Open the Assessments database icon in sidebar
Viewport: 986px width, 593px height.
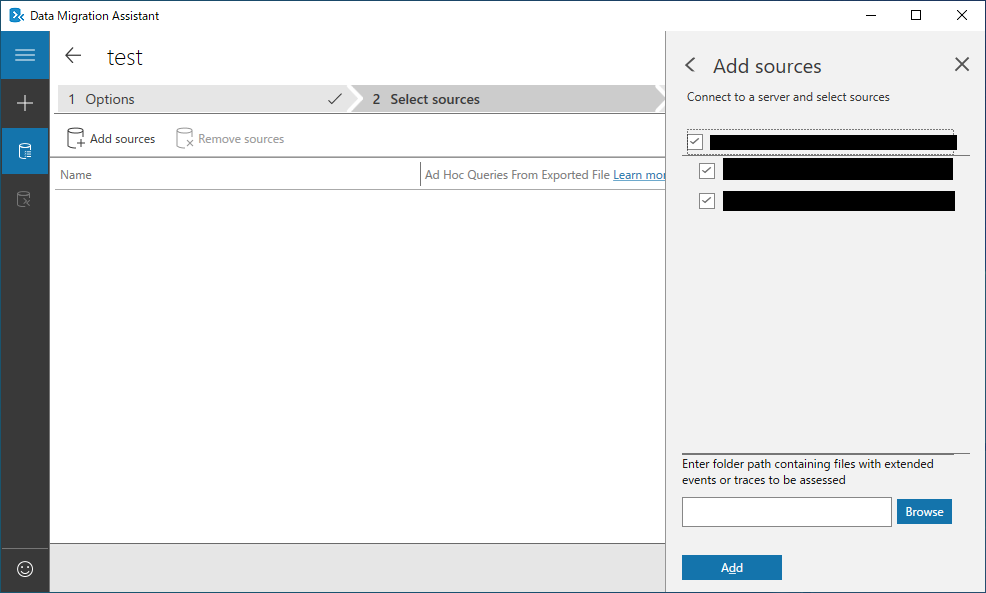(x=25, y=151)
